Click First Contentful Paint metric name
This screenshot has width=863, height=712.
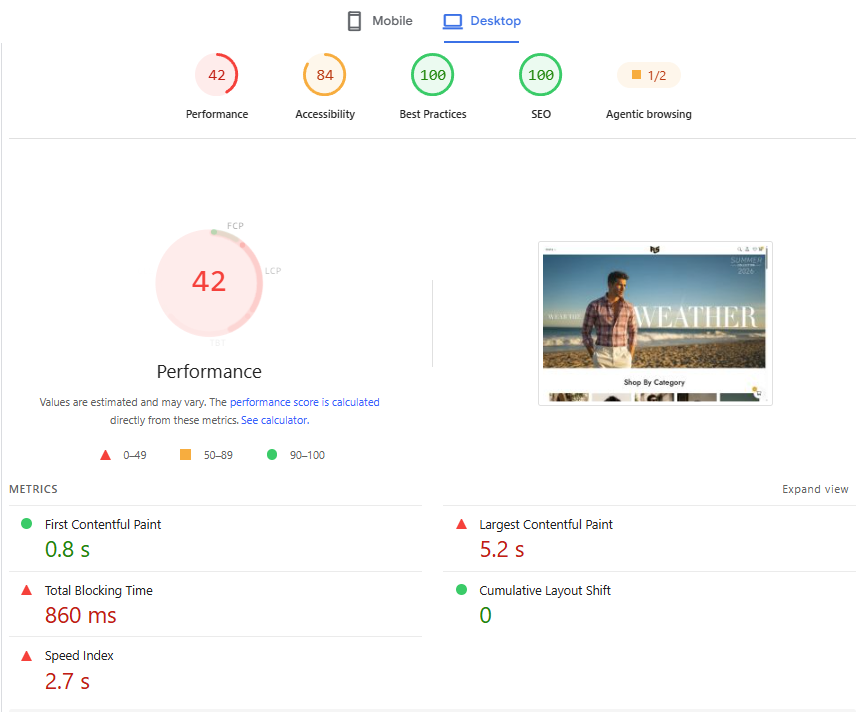(103, 525)
